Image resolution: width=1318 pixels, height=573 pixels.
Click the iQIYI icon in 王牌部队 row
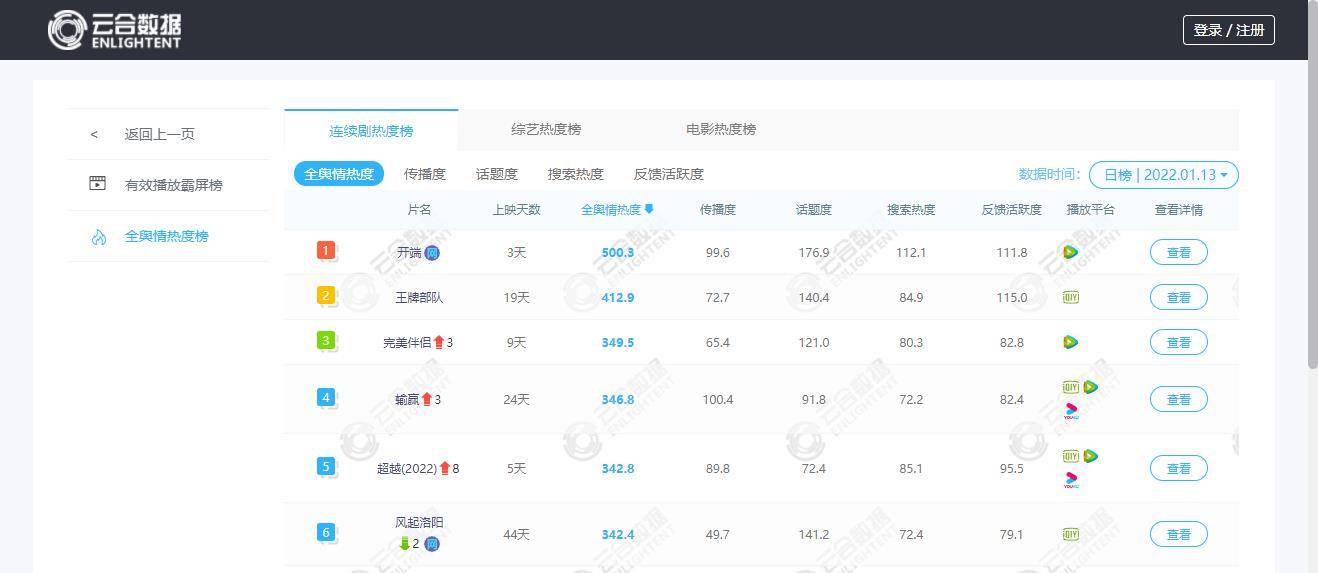pyautogui.click(x=1070, y=297)
